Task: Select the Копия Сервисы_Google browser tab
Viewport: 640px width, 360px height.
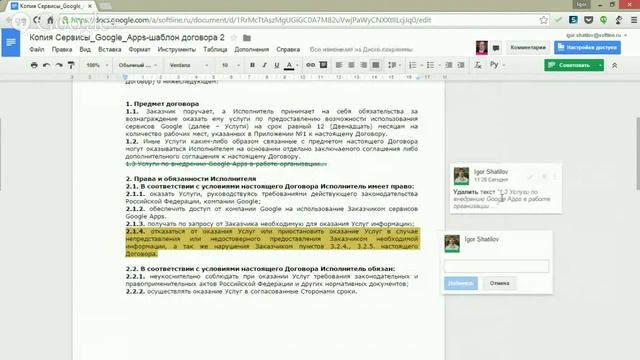Action: (52, 6)
